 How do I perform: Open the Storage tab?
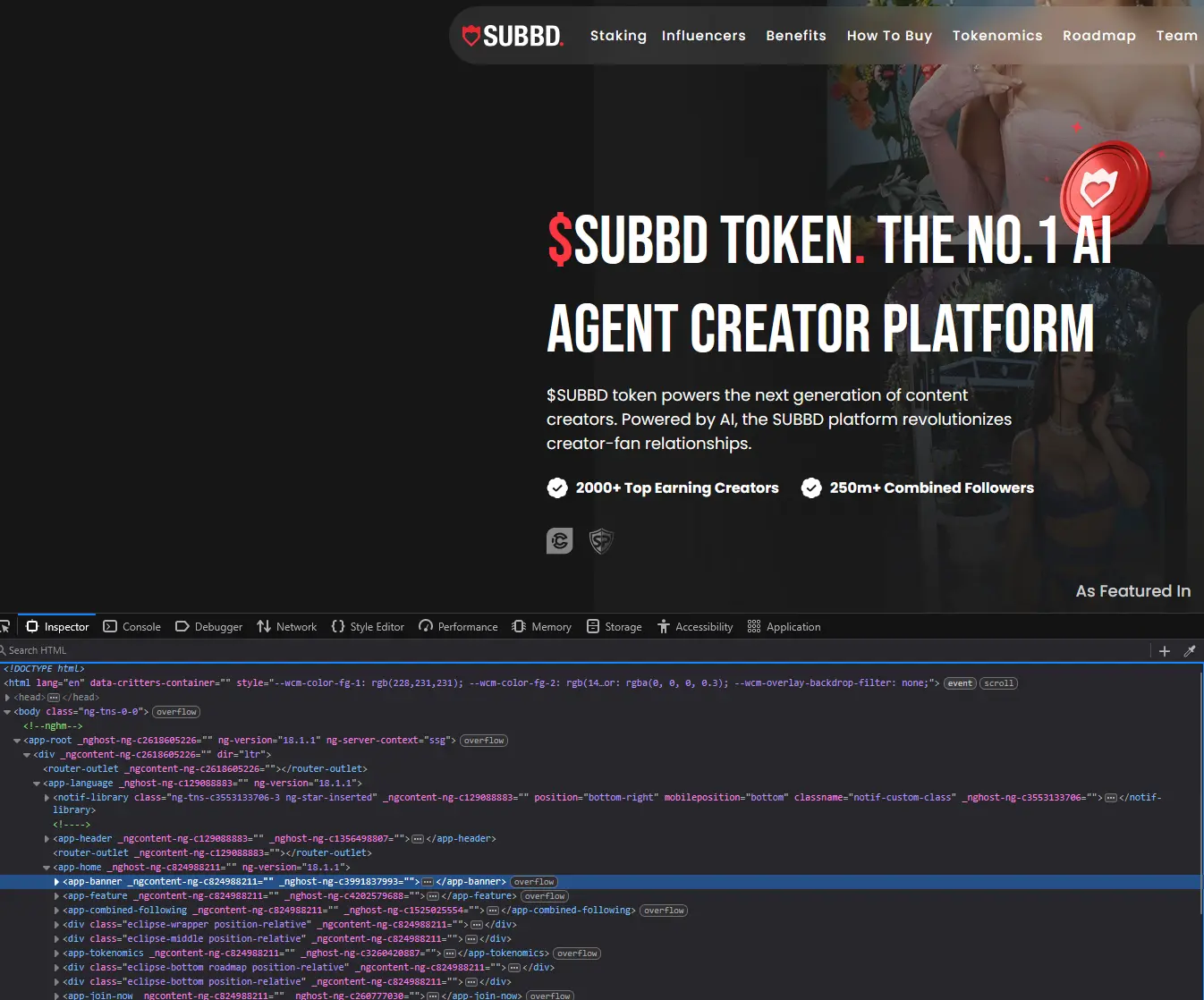615,627
